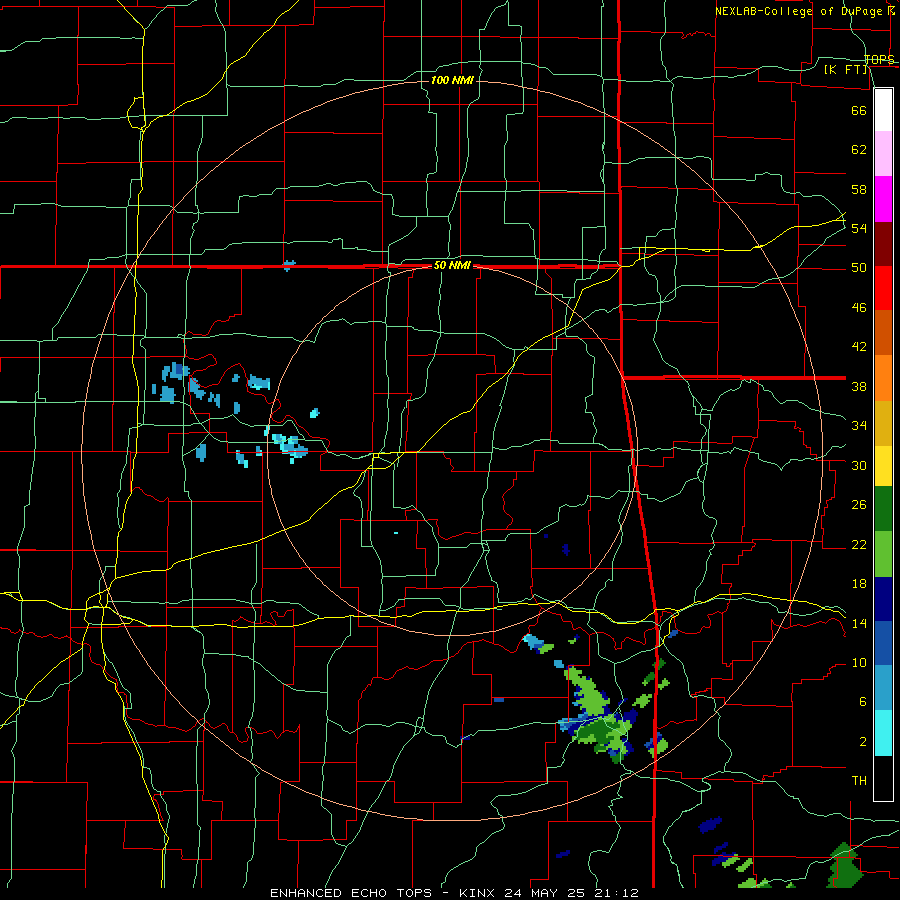
Task: Click the sky blue legend swatch
Action: [883, 687]
